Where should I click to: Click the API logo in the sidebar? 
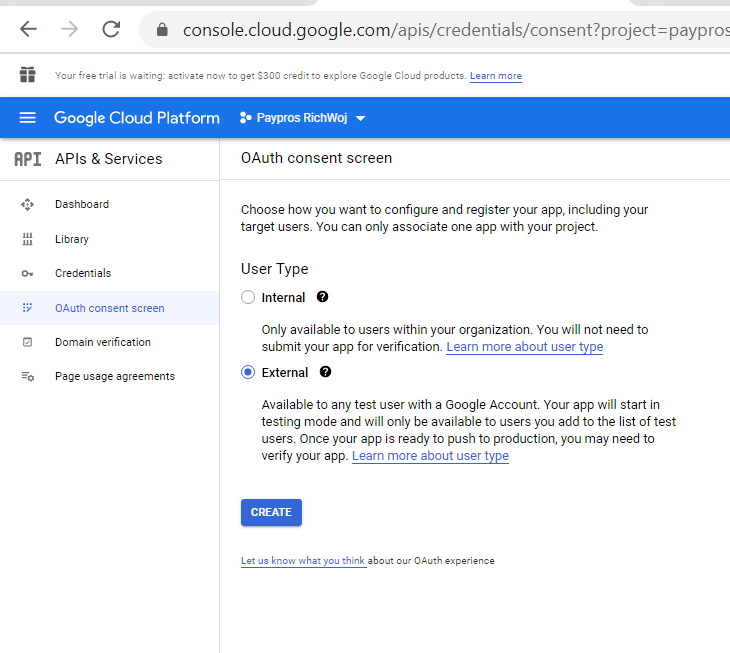(x=27, y=159)
